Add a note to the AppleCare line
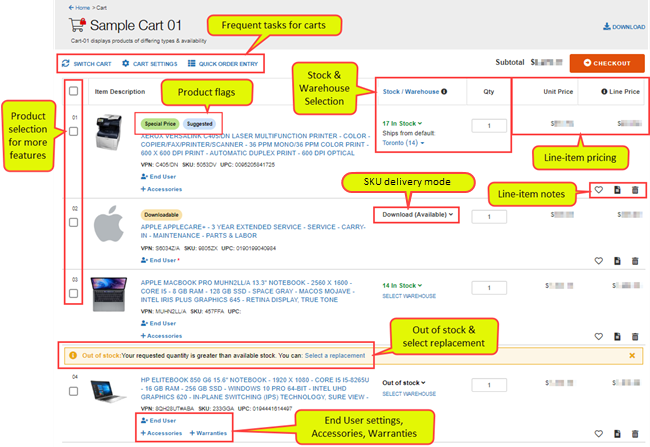The image size is (650, 447). tap(617, 261)
